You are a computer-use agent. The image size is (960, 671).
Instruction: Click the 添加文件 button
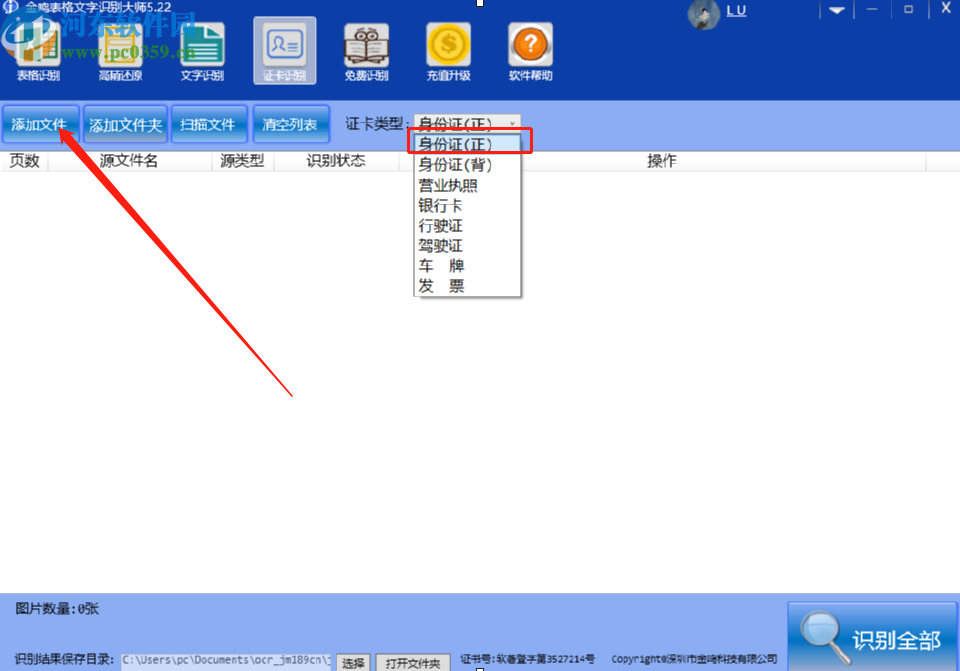click(x=40, y=122)
